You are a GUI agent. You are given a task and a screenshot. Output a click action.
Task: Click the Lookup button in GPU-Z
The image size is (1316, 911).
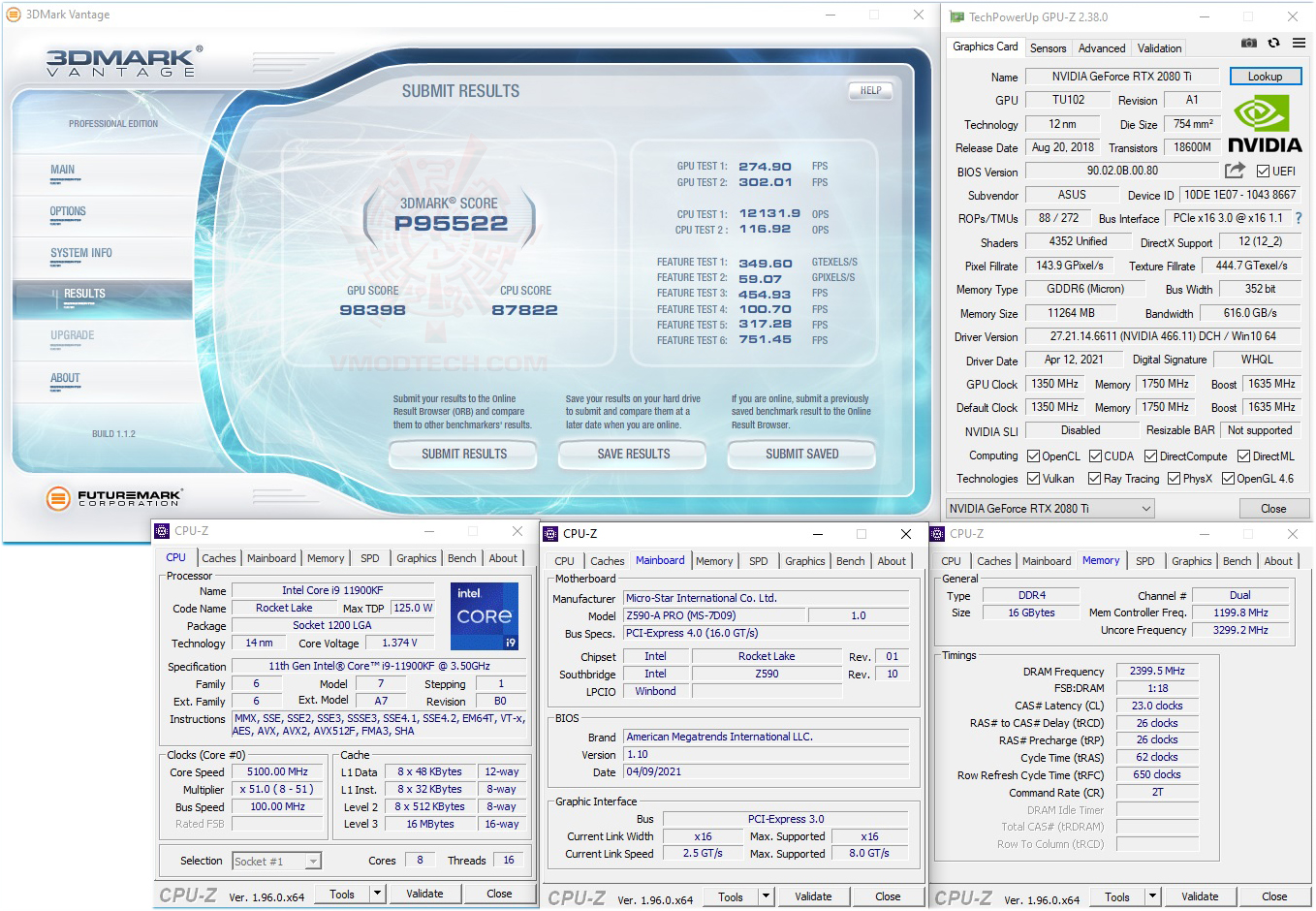1265,77
